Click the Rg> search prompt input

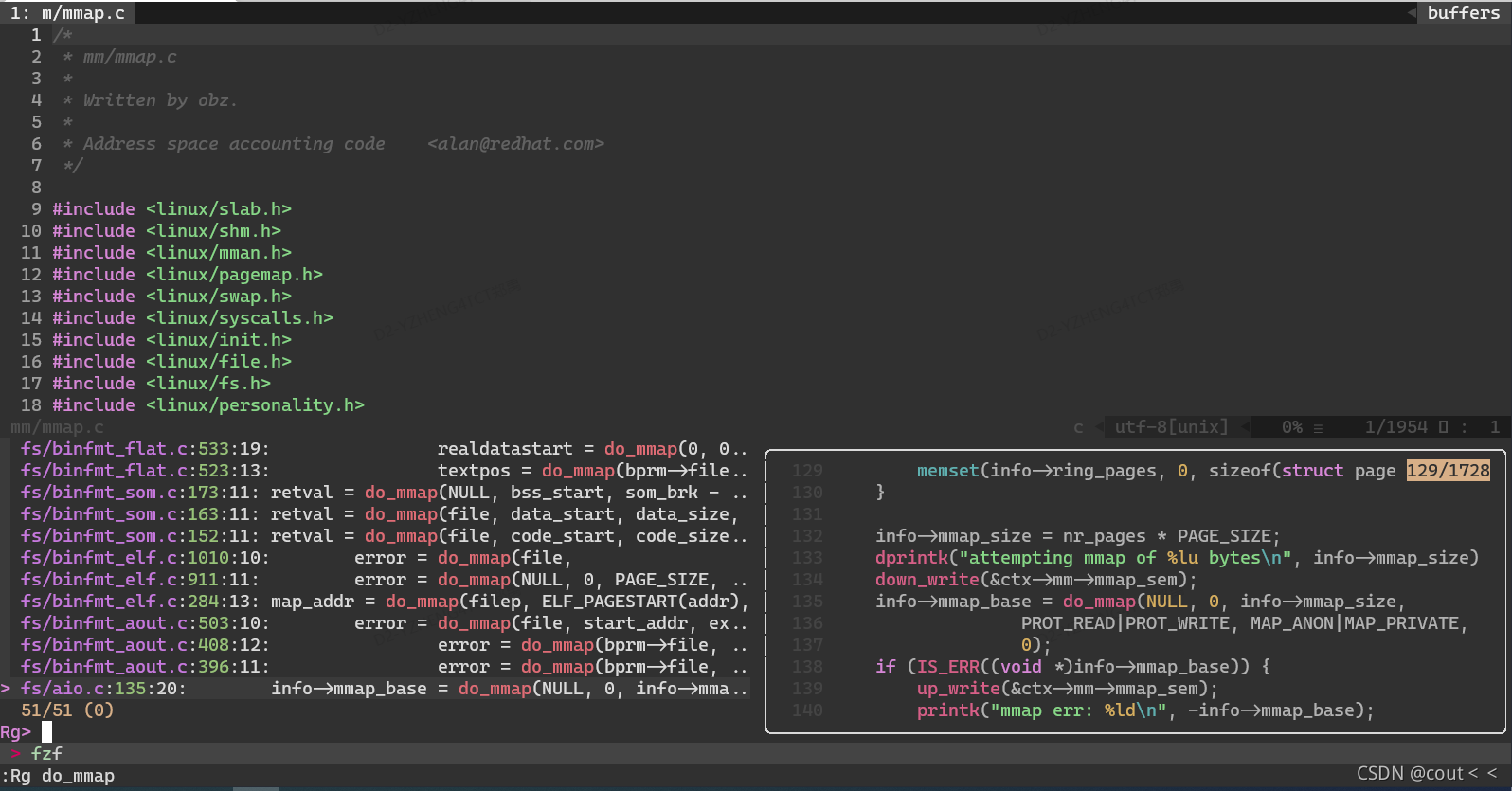coord(46,732)
